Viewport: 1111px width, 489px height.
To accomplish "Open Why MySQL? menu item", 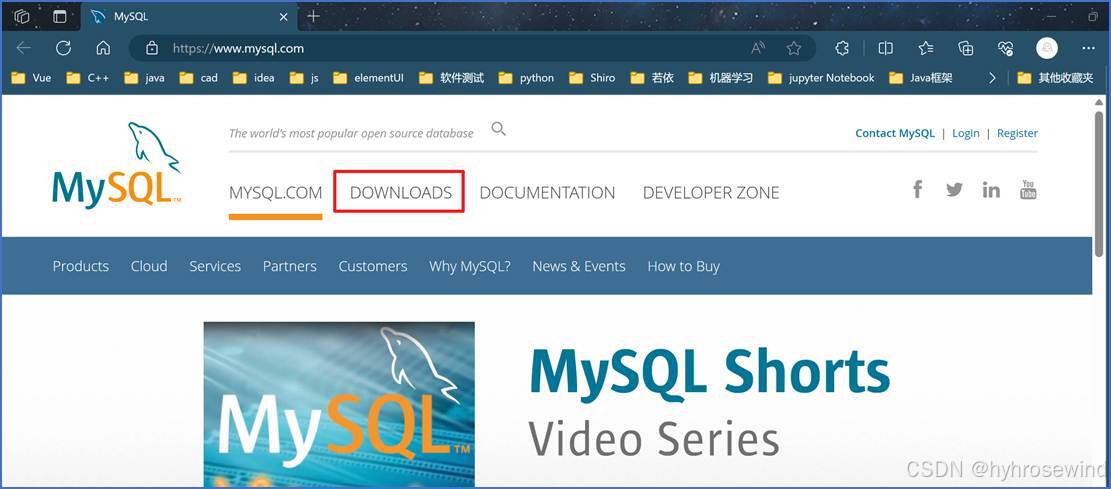I will tap(470, 266).
